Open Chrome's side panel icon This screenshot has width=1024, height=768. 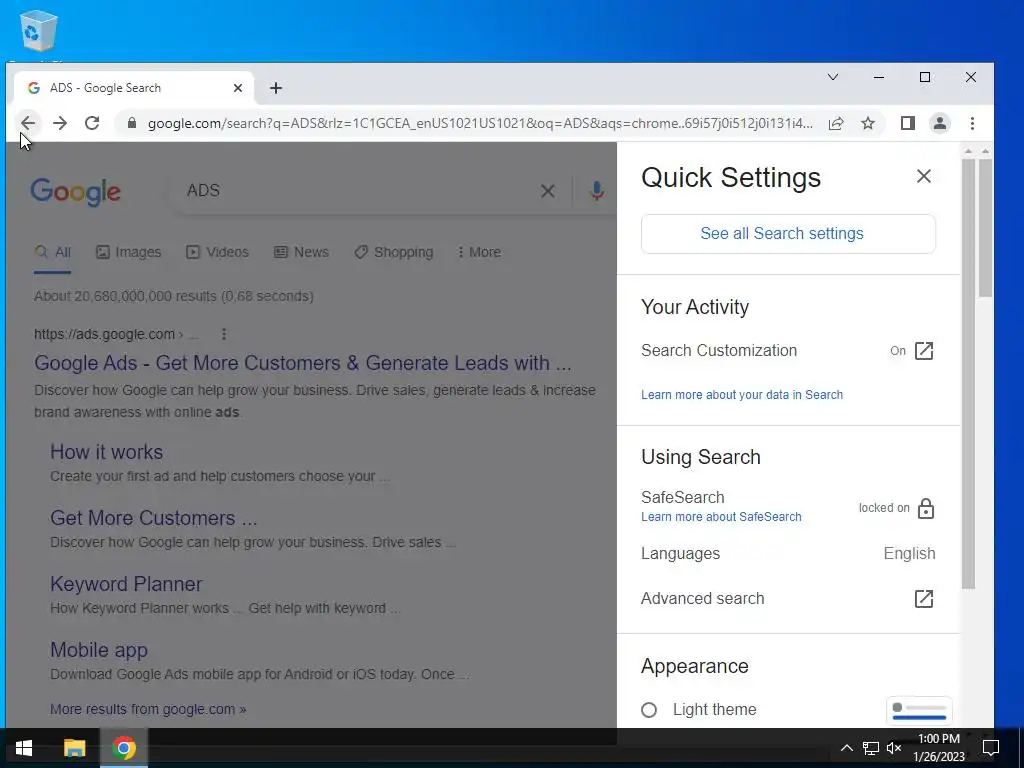click(908, 123)
